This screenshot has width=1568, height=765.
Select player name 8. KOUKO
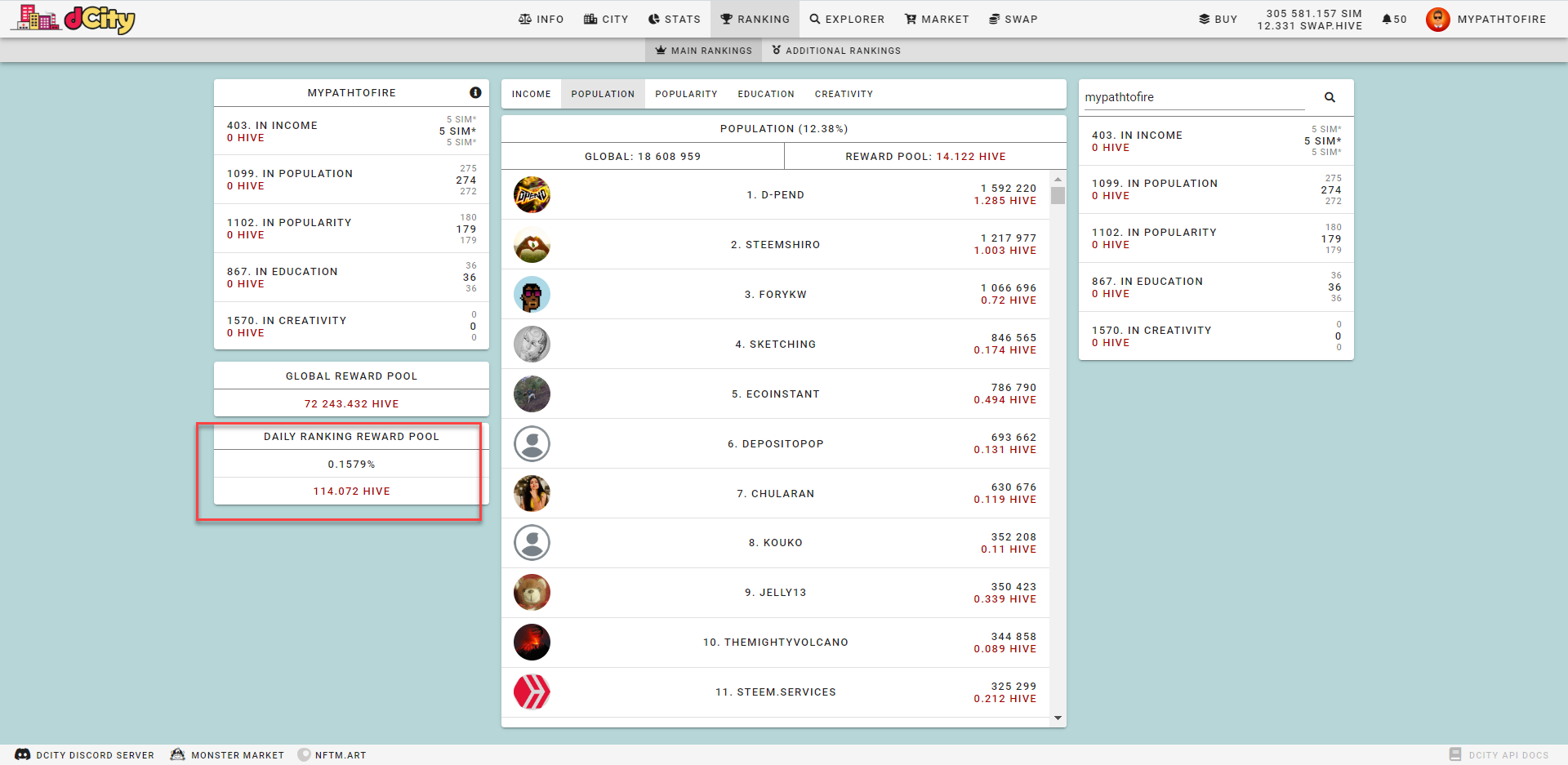pyautogui.click(x=776, y=543)
